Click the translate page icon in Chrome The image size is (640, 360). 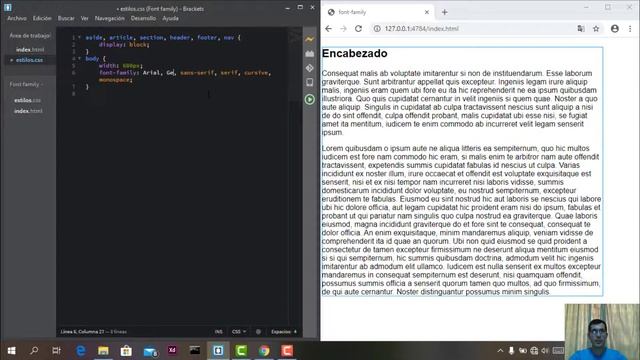coord(580,29)
